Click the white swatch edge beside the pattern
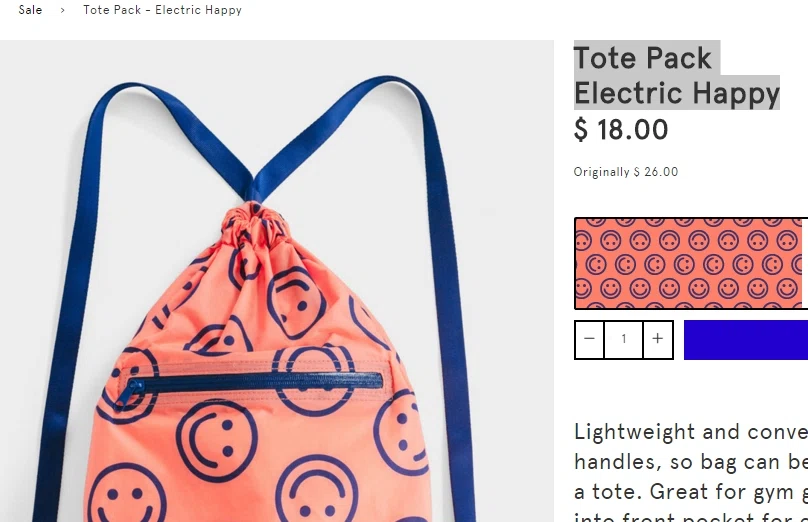 (x=805, y=264)
